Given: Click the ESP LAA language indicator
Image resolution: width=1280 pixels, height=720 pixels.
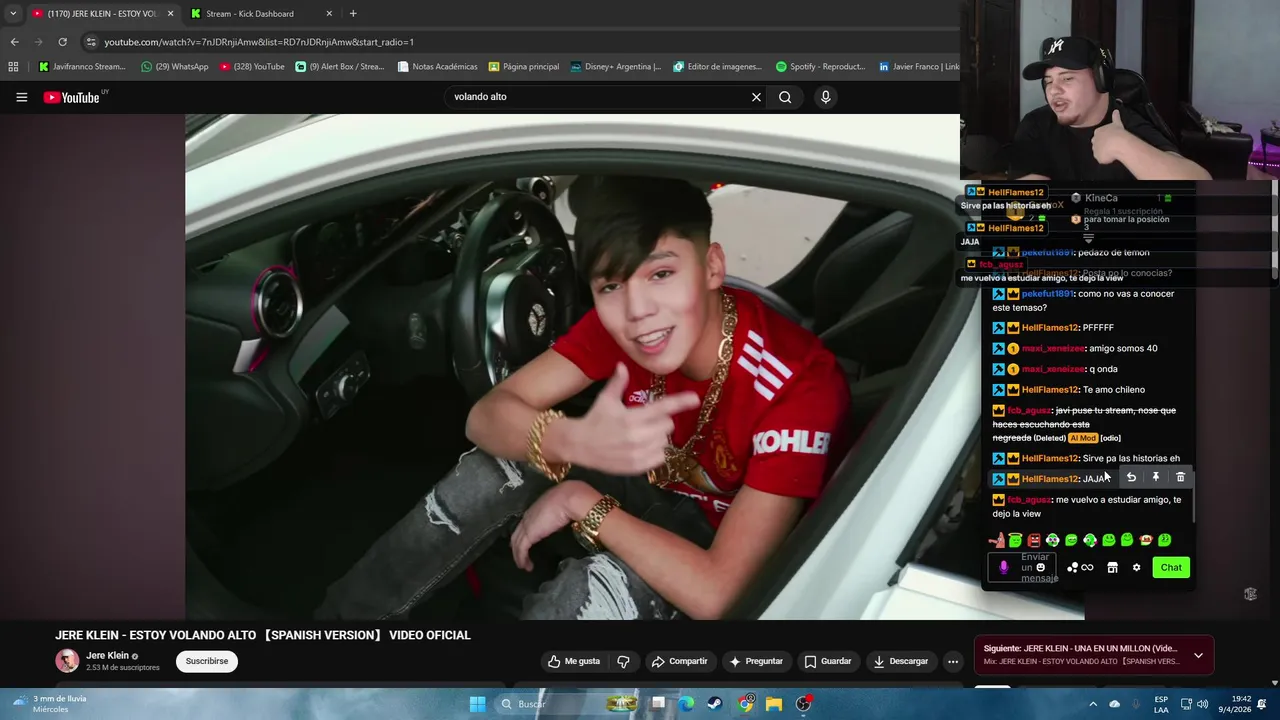Looking at the screenshot, I should click(x=1161, y=704).
